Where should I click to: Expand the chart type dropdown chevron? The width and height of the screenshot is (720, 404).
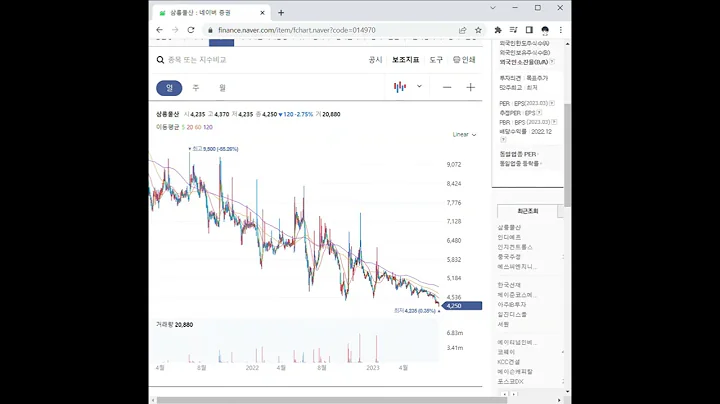(419, 86)
